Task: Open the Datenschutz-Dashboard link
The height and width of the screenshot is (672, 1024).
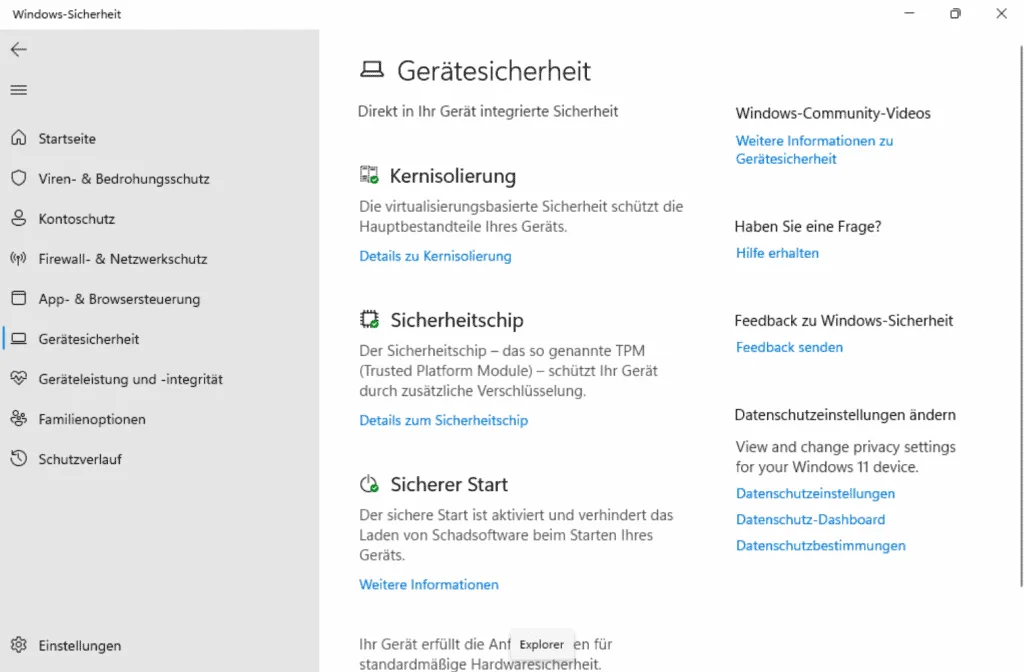Action: point(810,519)
